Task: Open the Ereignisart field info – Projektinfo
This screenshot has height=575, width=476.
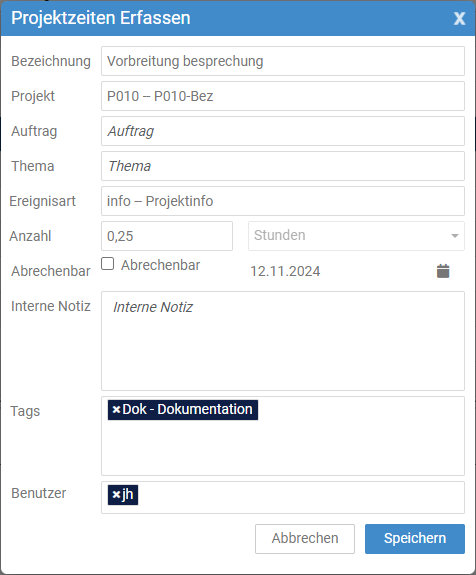Action: point(283,201)
